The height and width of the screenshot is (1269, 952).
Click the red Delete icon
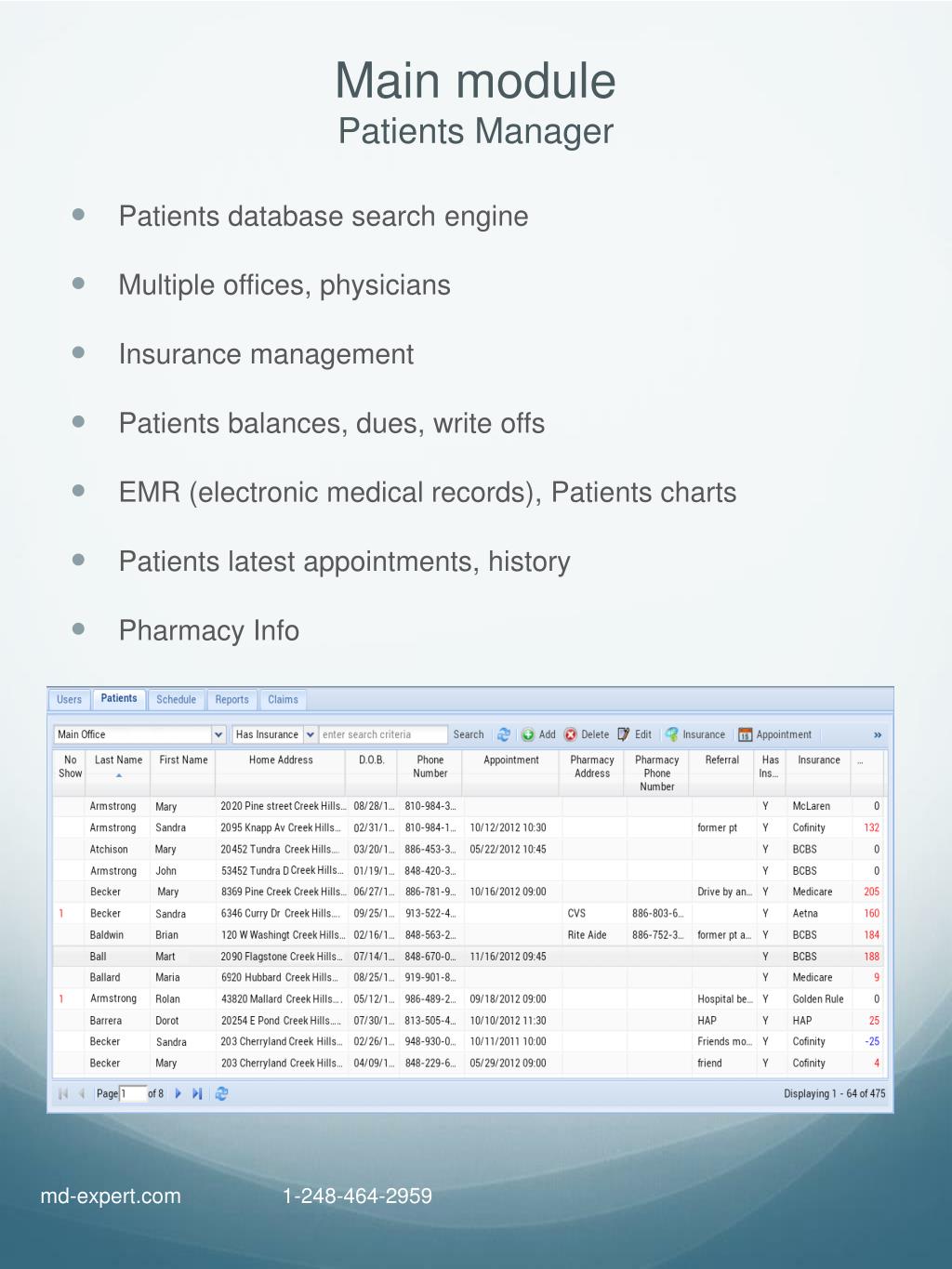click(571, 734)
